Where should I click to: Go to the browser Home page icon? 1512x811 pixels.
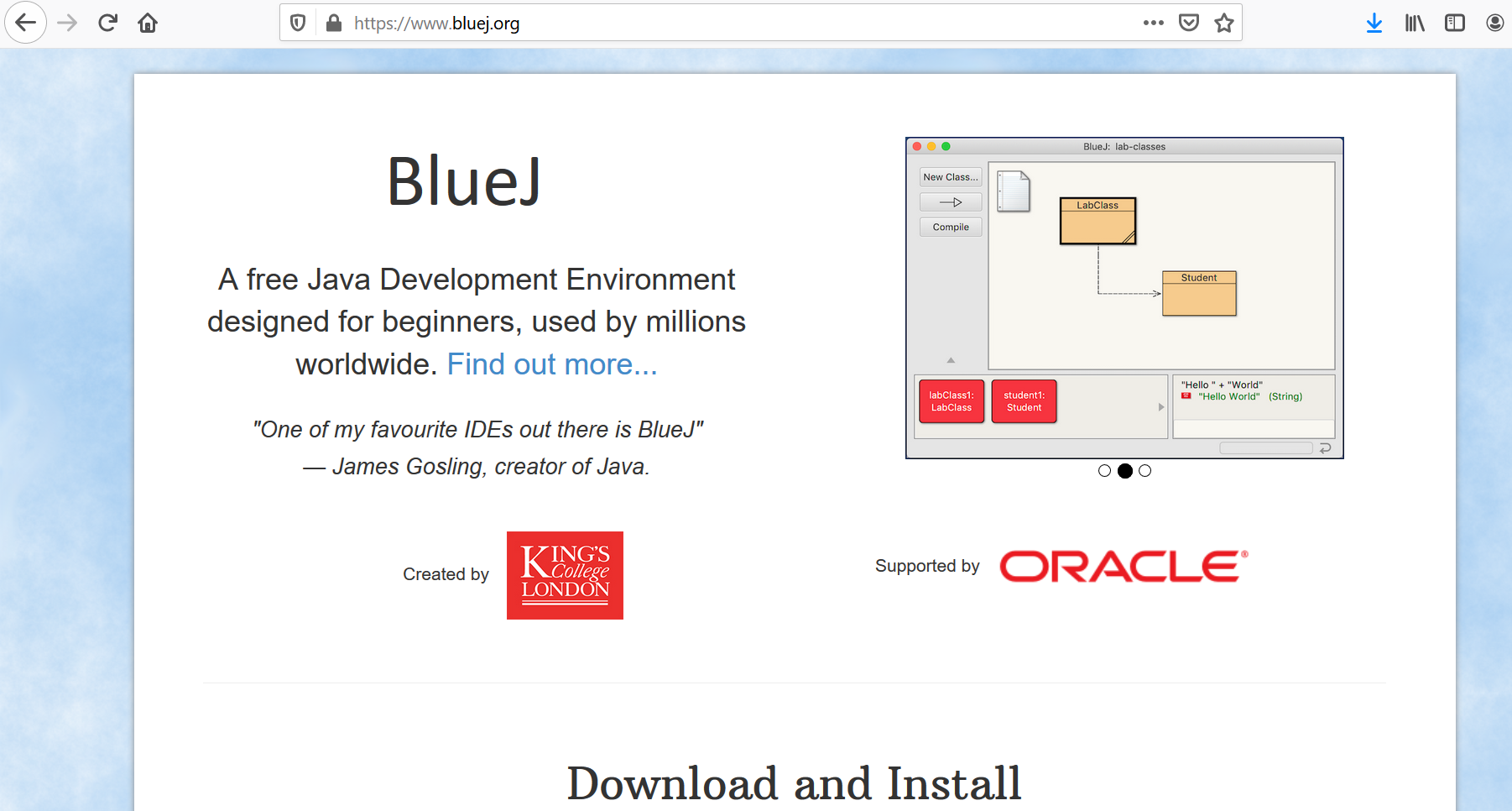click(148, 23)
